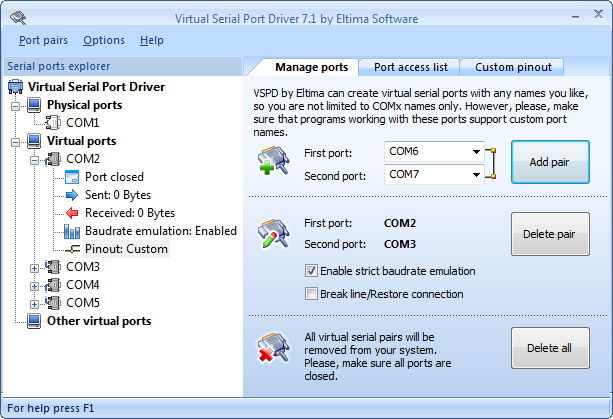
Task: Click the port pair link bracket icon
Action: coord(491,163)
